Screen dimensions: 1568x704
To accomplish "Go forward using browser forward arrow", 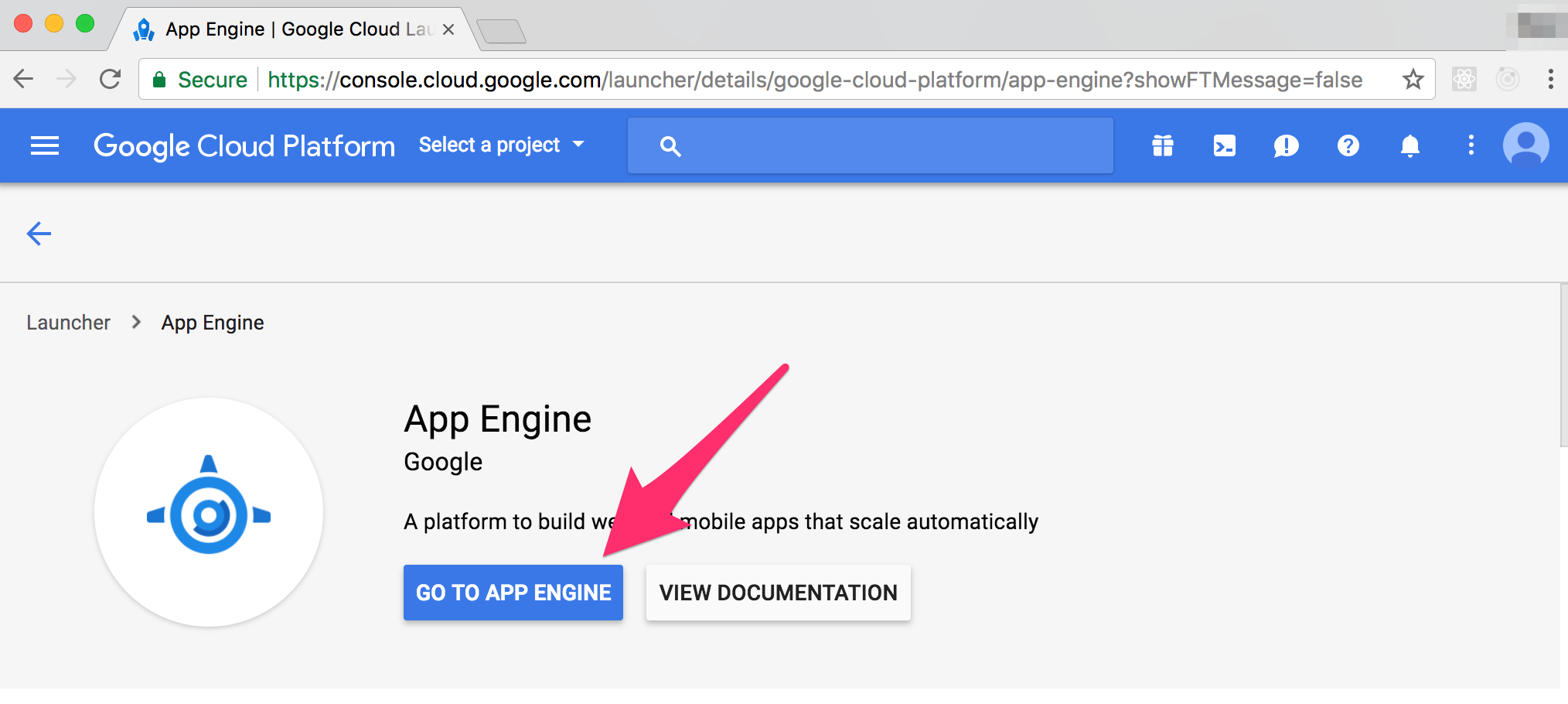I will point(67,79).
